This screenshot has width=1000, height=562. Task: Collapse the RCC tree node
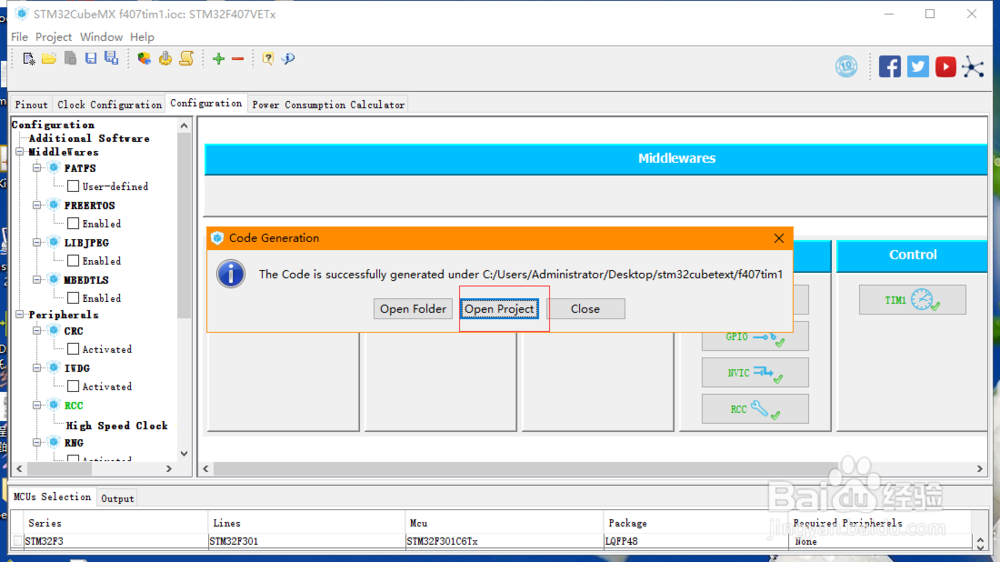tap(37, 405)
